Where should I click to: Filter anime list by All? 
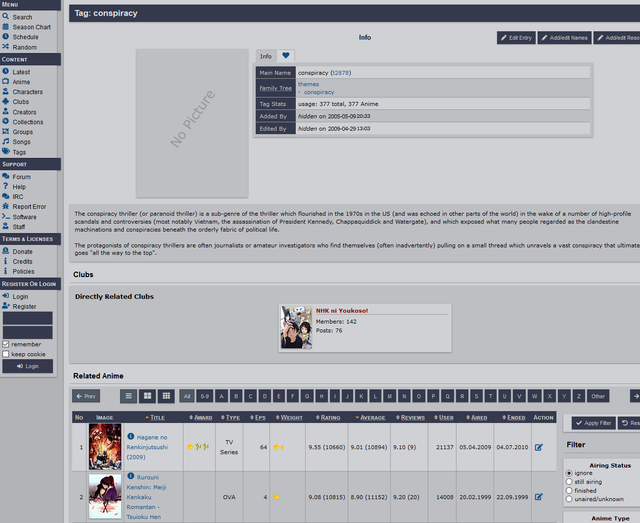(x=187, y=396)
